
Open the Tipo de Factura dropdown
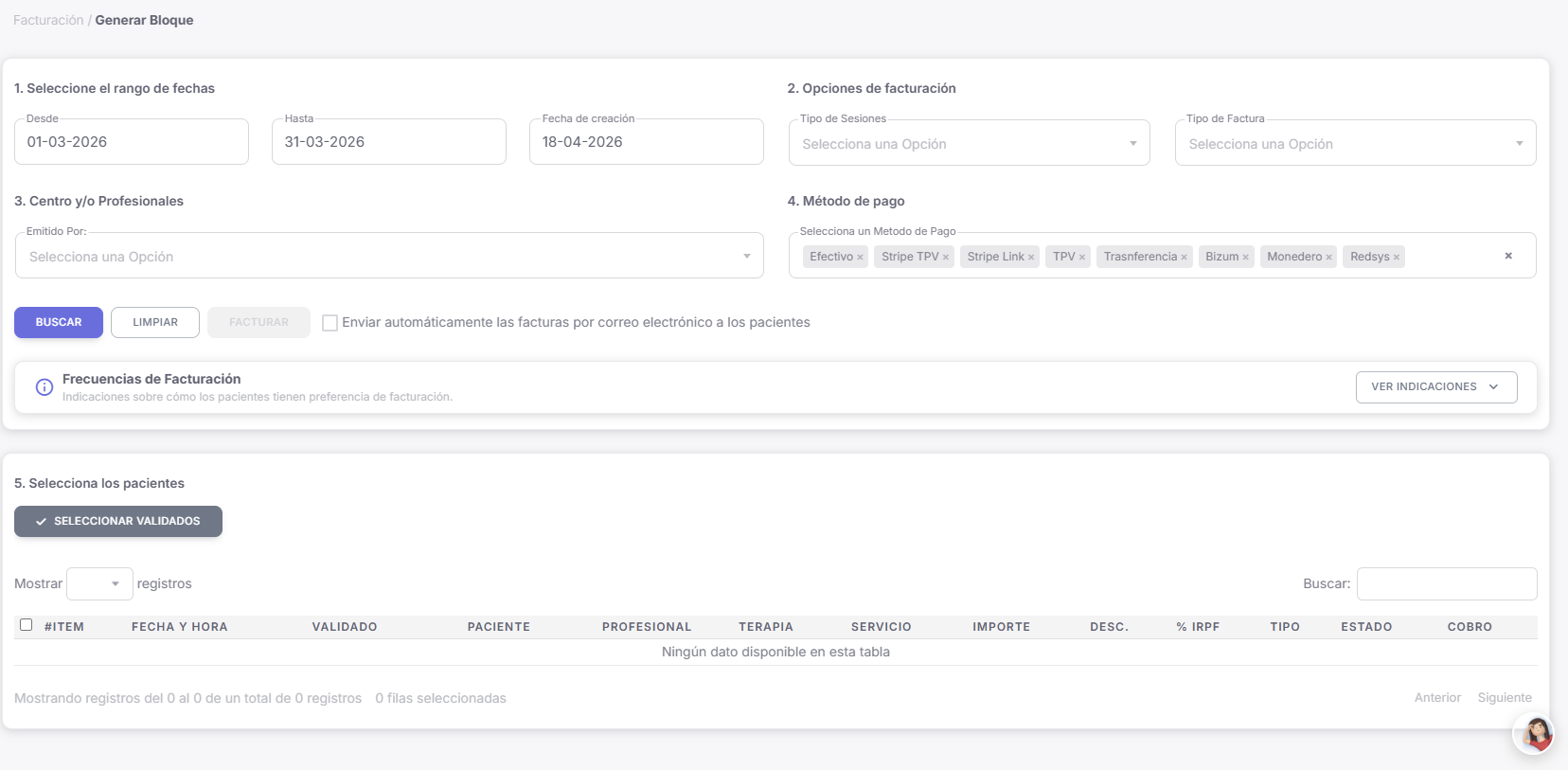pos(1354,144)
